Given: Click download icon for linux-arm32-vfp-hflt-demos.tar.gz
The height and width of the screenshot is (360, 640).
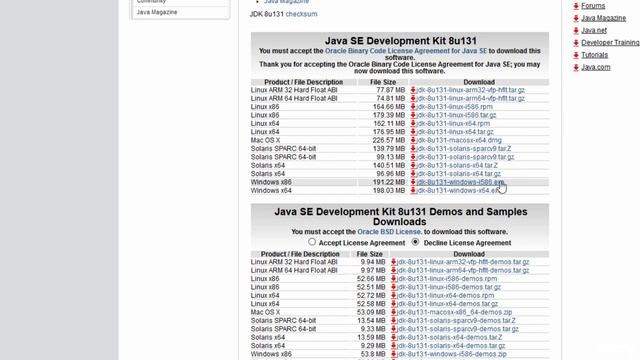Looking at the screenshot, I should (x=393, y=262).
